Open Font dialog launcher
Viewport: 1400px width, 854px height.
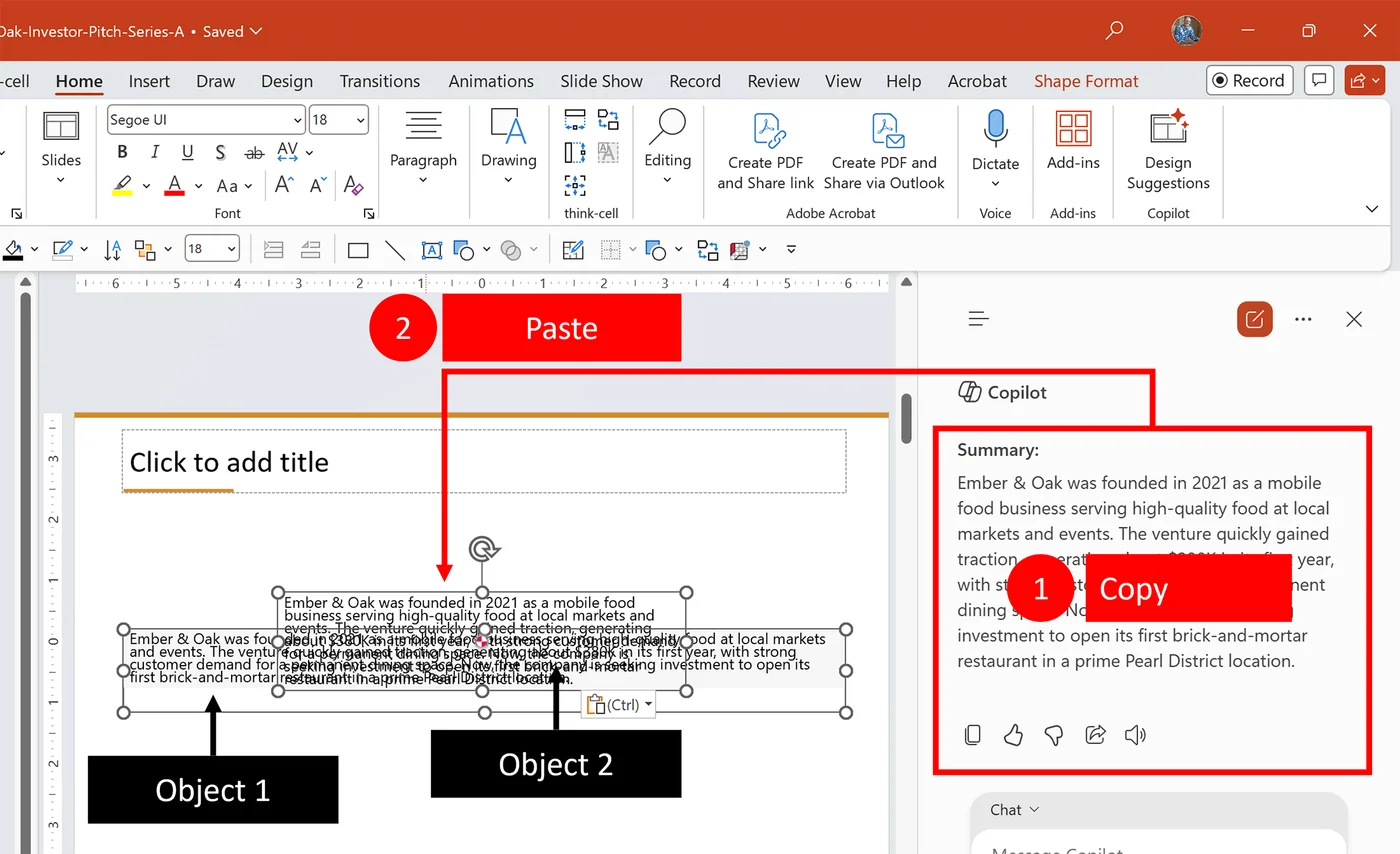(x=369, y=213)
